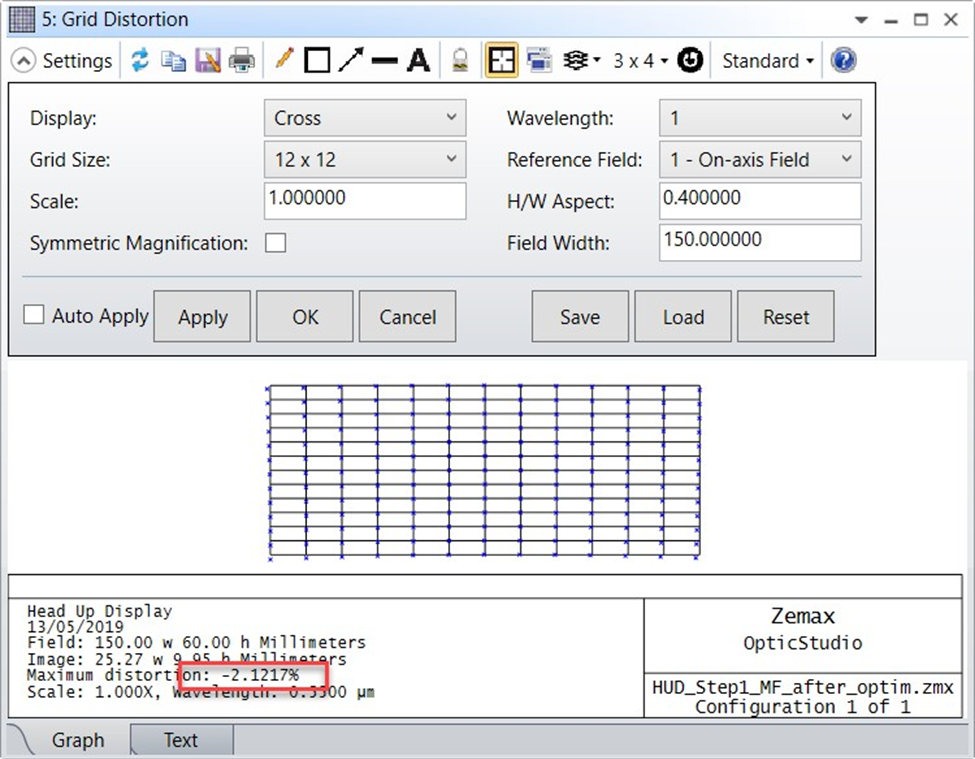
Task: Select the pencil annotation tool
Action: 284,60
